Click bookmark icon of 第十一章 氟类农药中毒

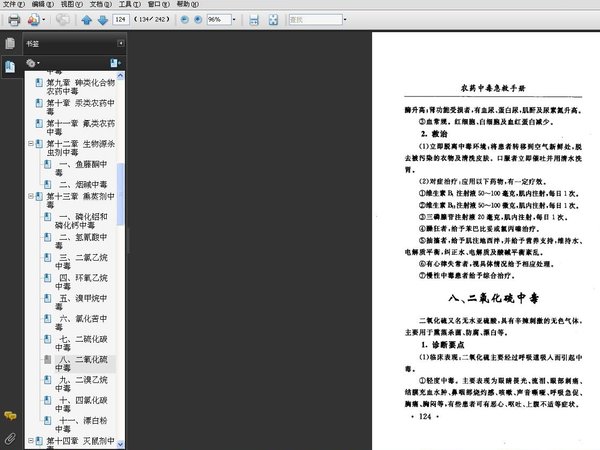39,124
